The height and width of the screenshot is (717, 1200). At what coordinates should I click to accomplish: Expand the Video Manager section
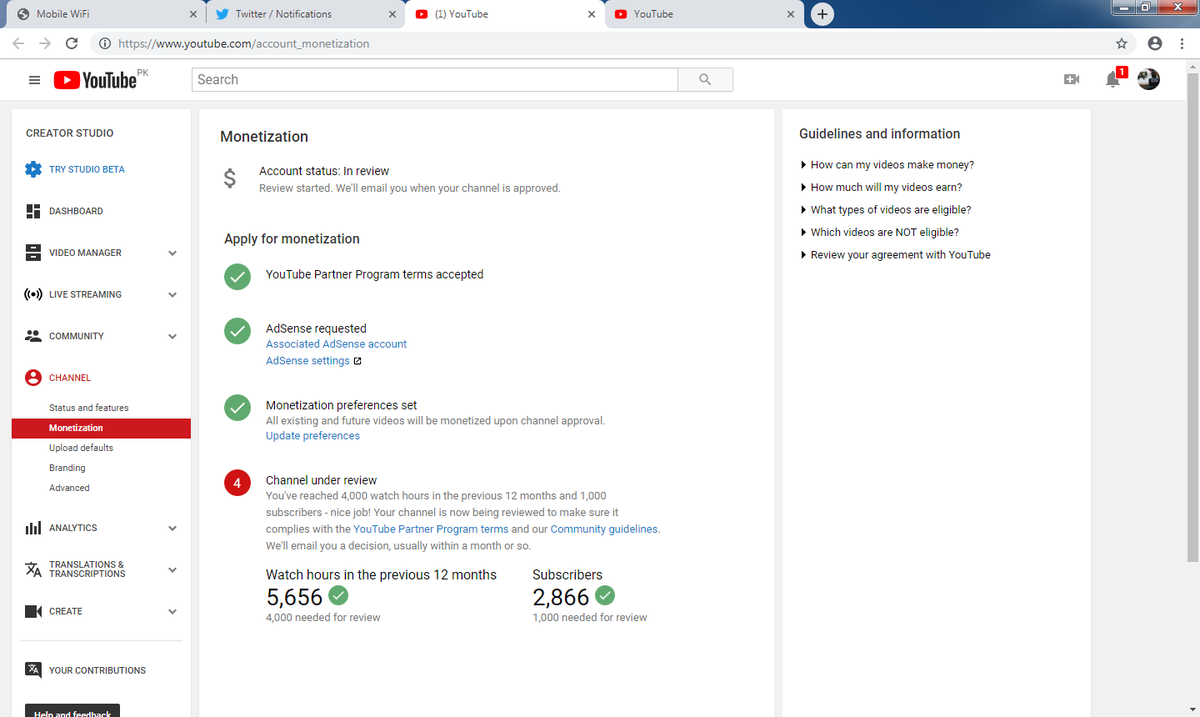coord(172,253)
